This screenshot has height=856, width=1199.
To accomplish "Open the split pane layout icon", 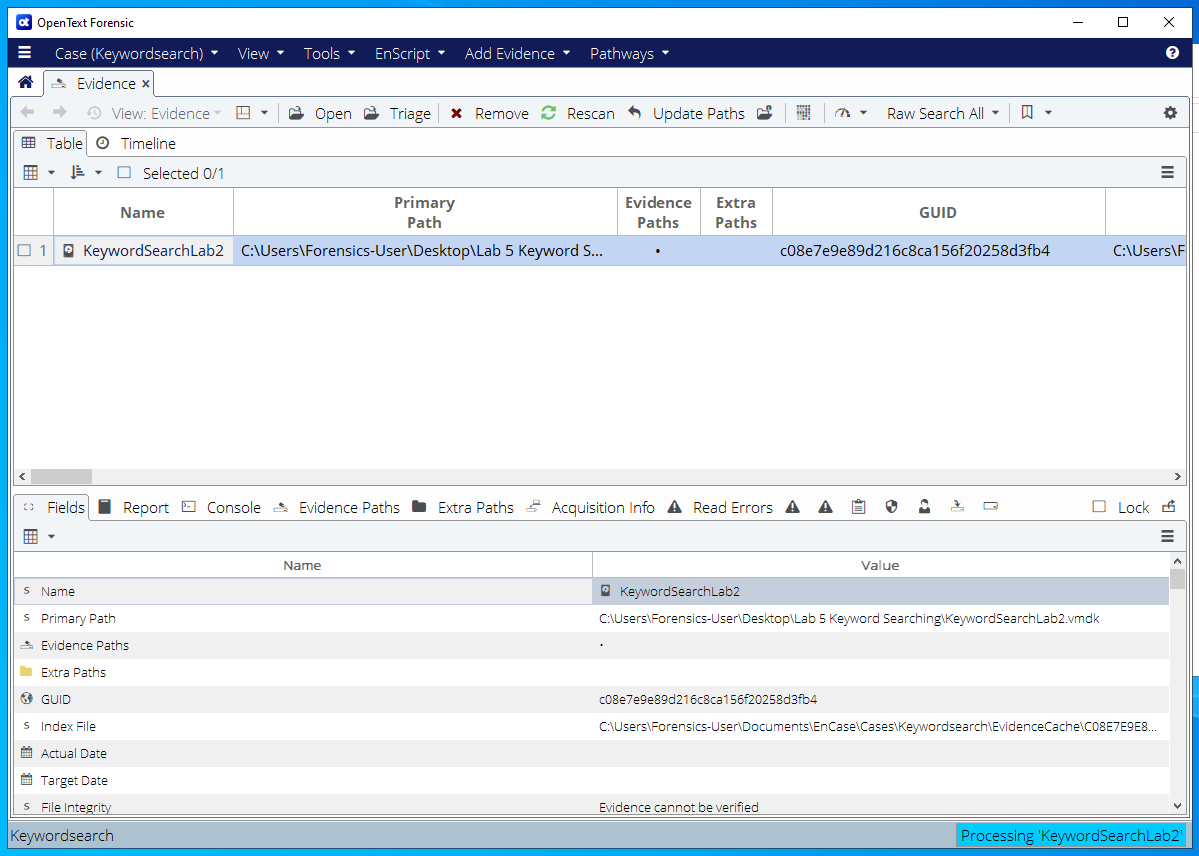I will (x=243, y=113).
